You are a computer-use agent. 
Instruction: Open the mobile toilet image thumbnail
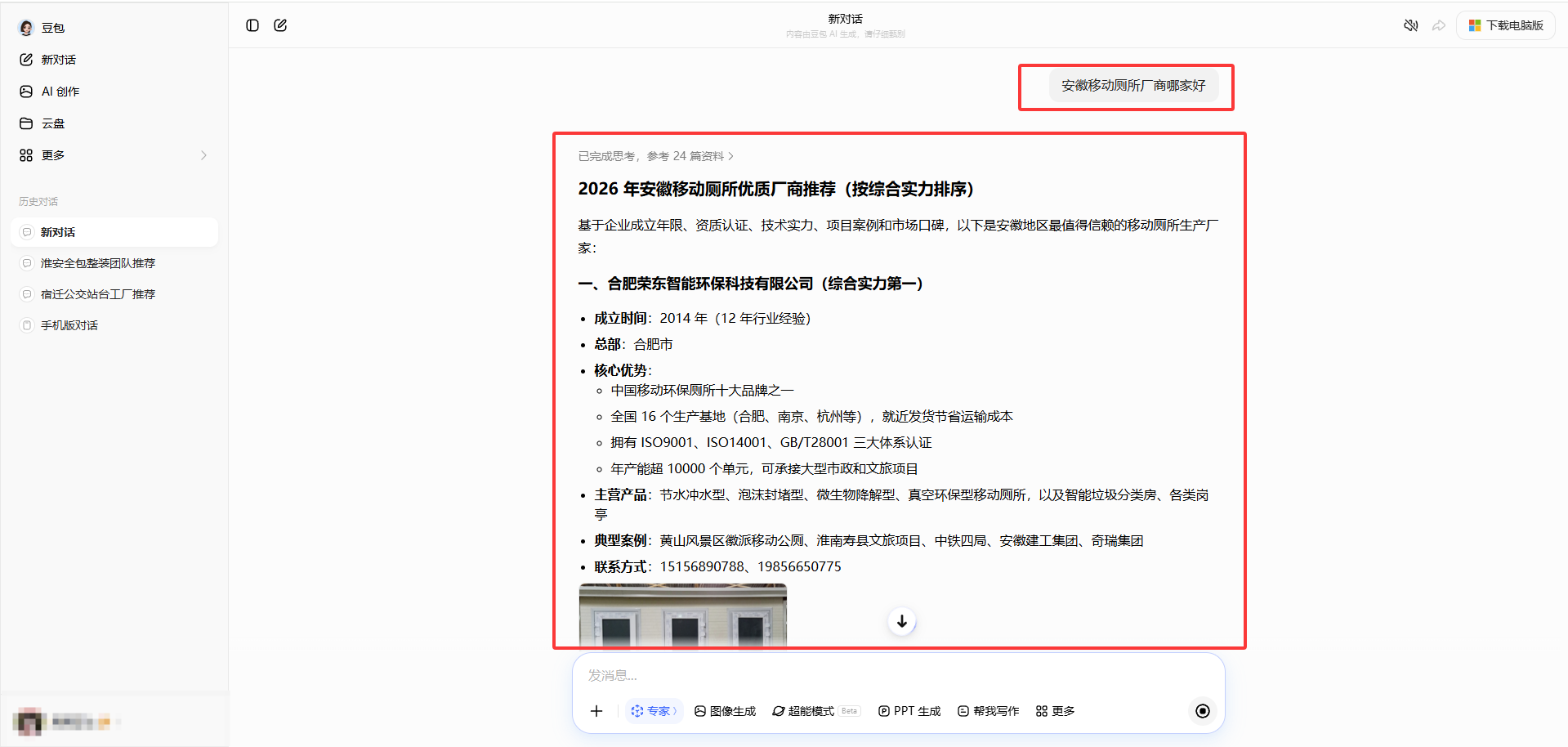[683, 615]
